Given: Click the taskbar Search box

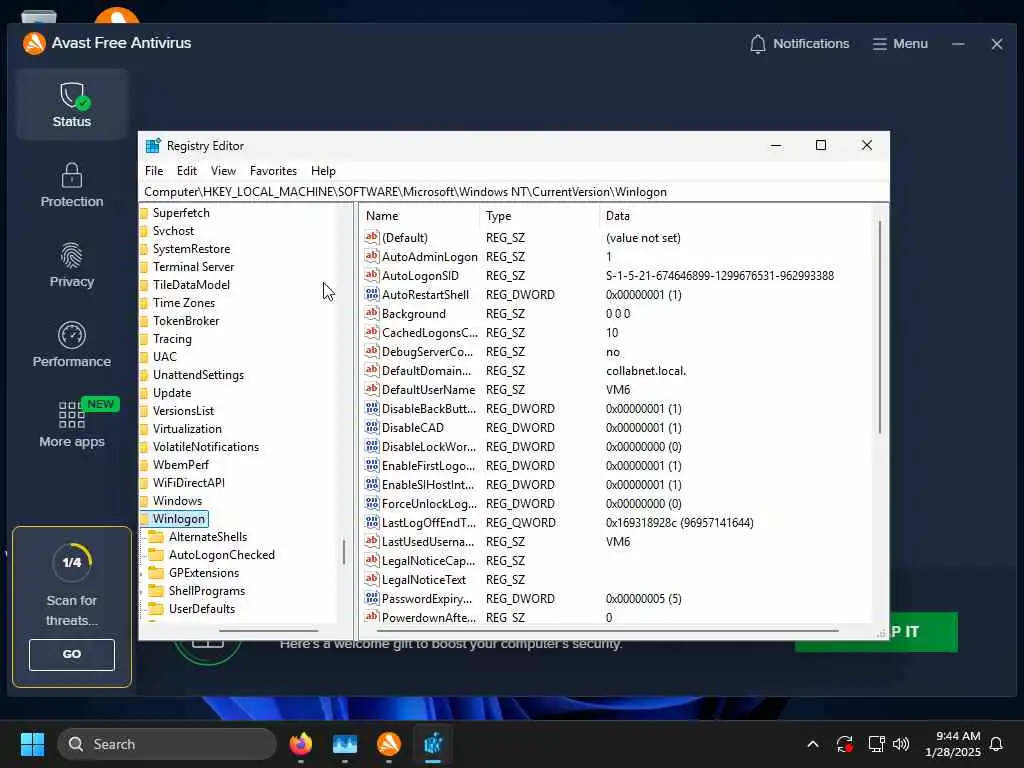Looking at the screenshot, I should point(167,744).
